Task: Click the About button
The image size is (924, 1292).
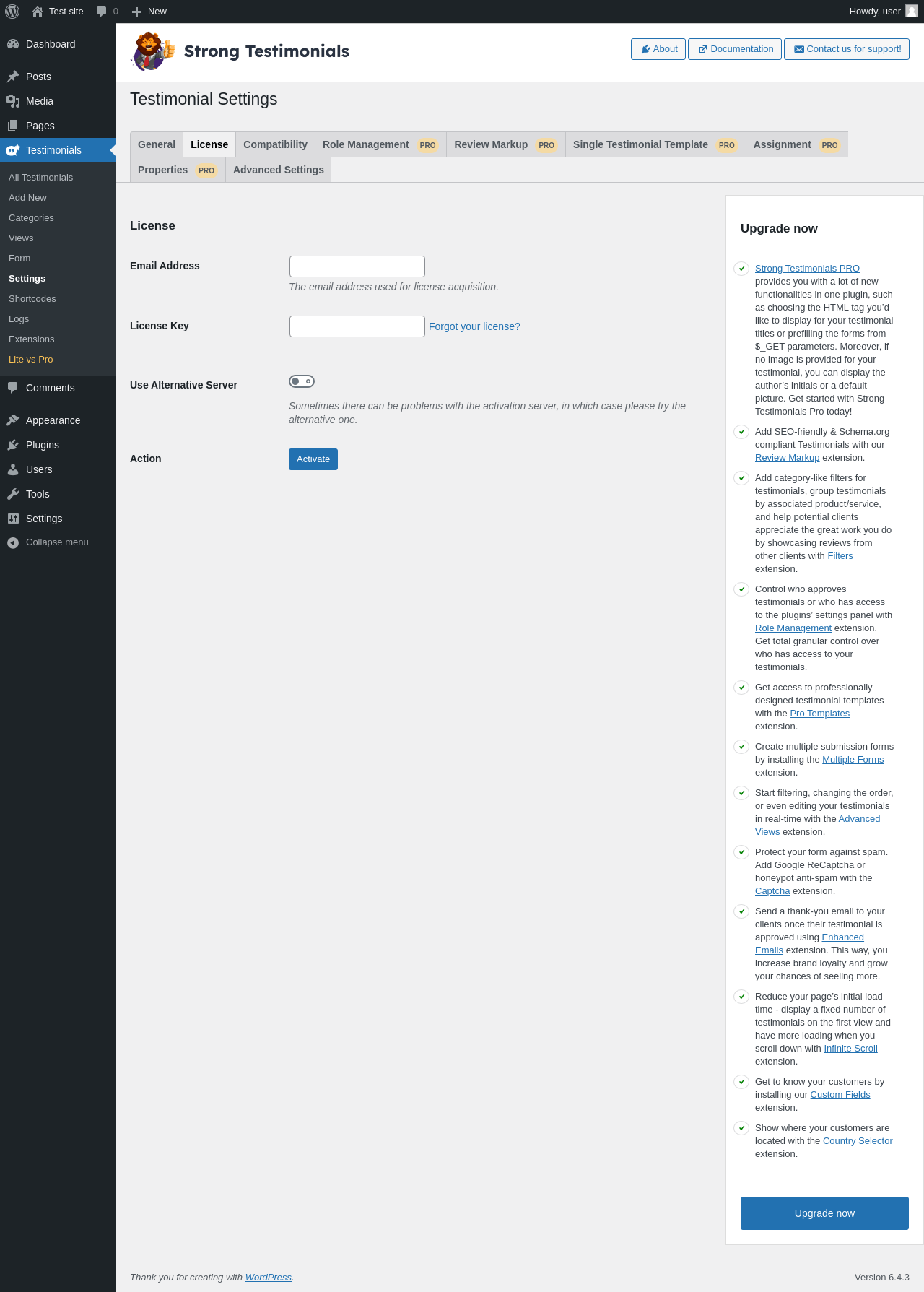Action: click(658, 49)
